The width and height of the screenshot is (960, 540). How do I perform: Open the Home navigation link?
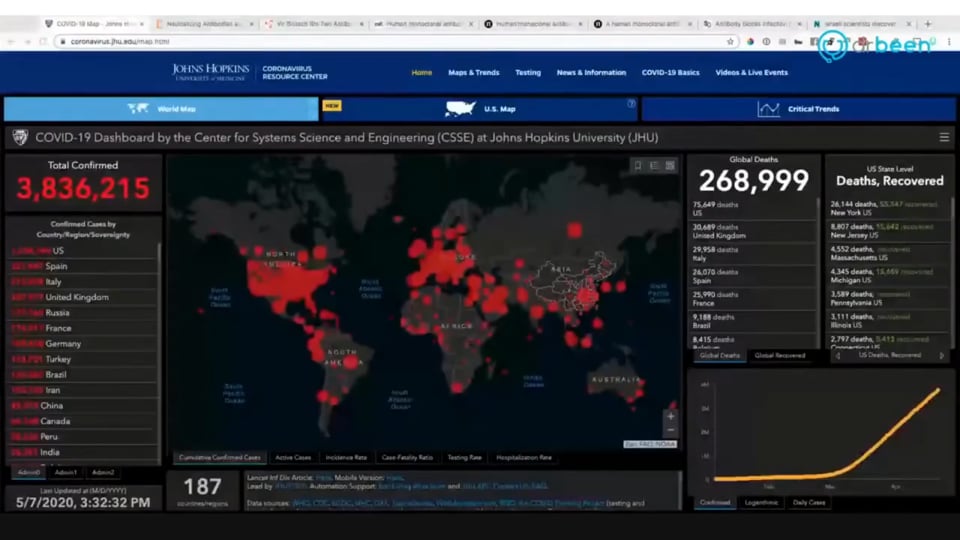(x=421, y=72)
